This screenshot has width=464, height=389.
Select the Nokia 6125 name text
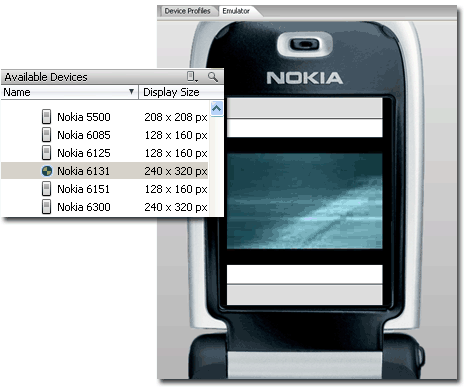[x=84, y=153]
